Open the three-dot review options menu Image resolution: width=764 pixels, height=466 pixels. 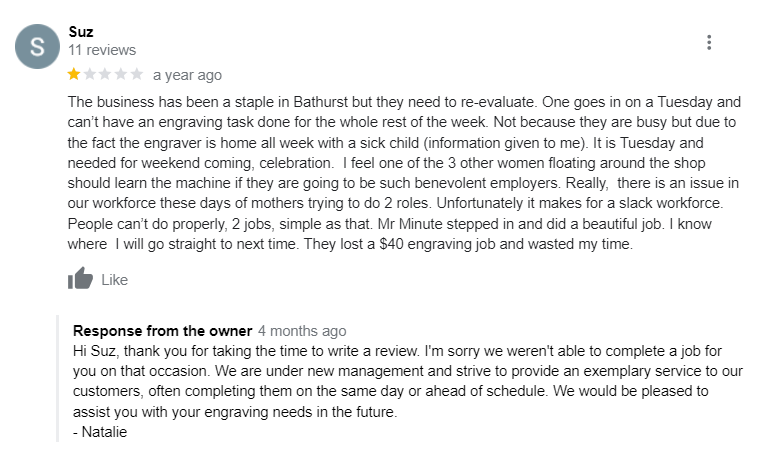coord(709,42)
